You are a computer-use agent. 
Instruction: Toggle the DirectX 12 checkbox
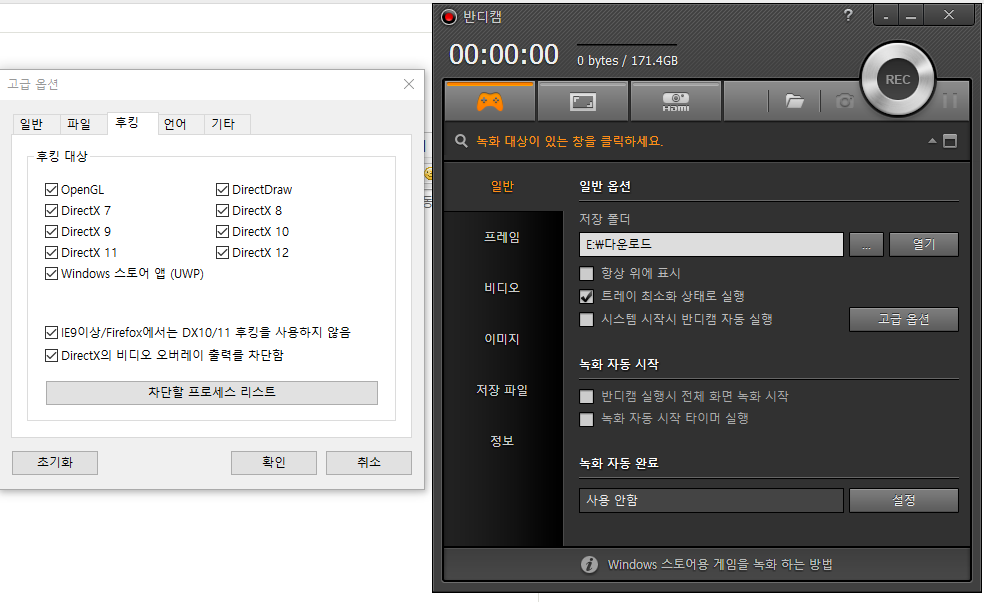[222, 252]
